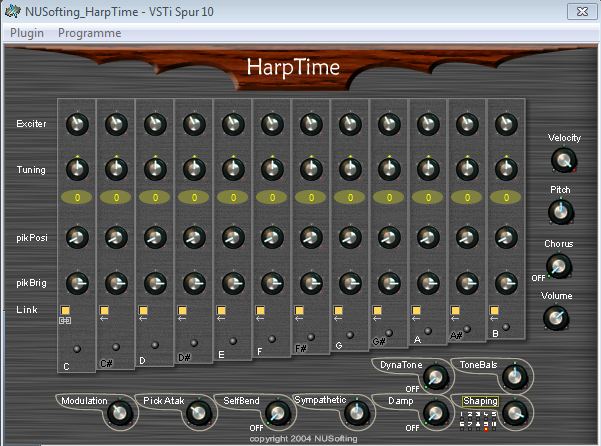The image size is (601, 446).
Task: Toggle the Link switch for G string
Action: pos(338,310)
